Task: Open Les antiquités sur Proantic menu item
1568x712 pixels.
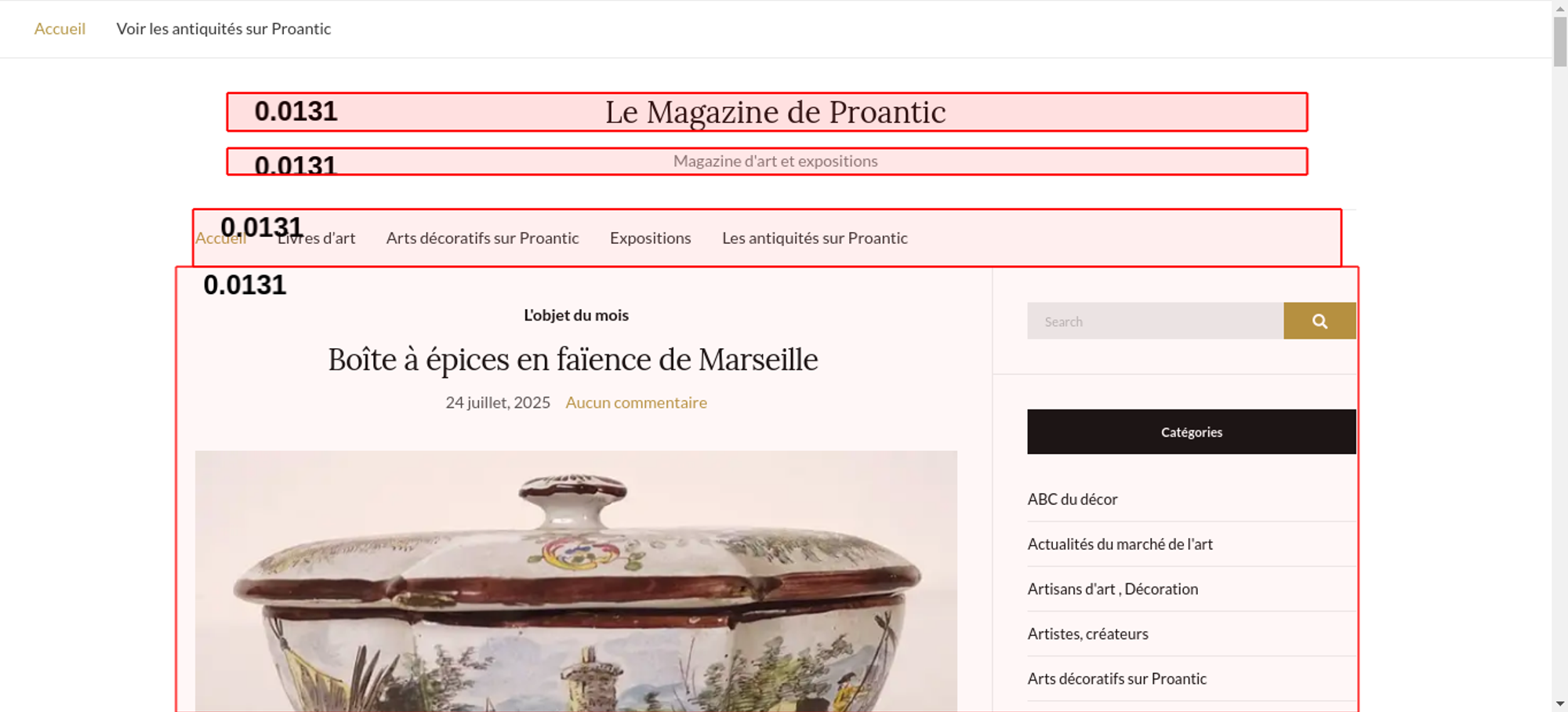Action: 815,238
